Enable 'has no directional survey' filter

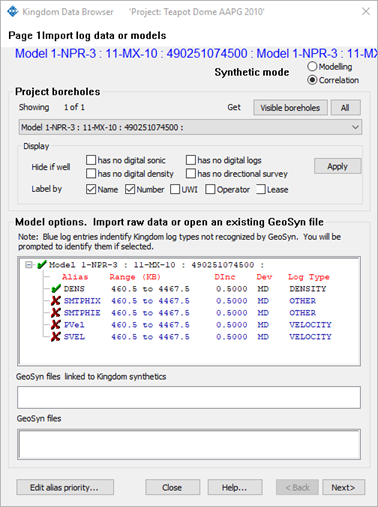[191, 174]
